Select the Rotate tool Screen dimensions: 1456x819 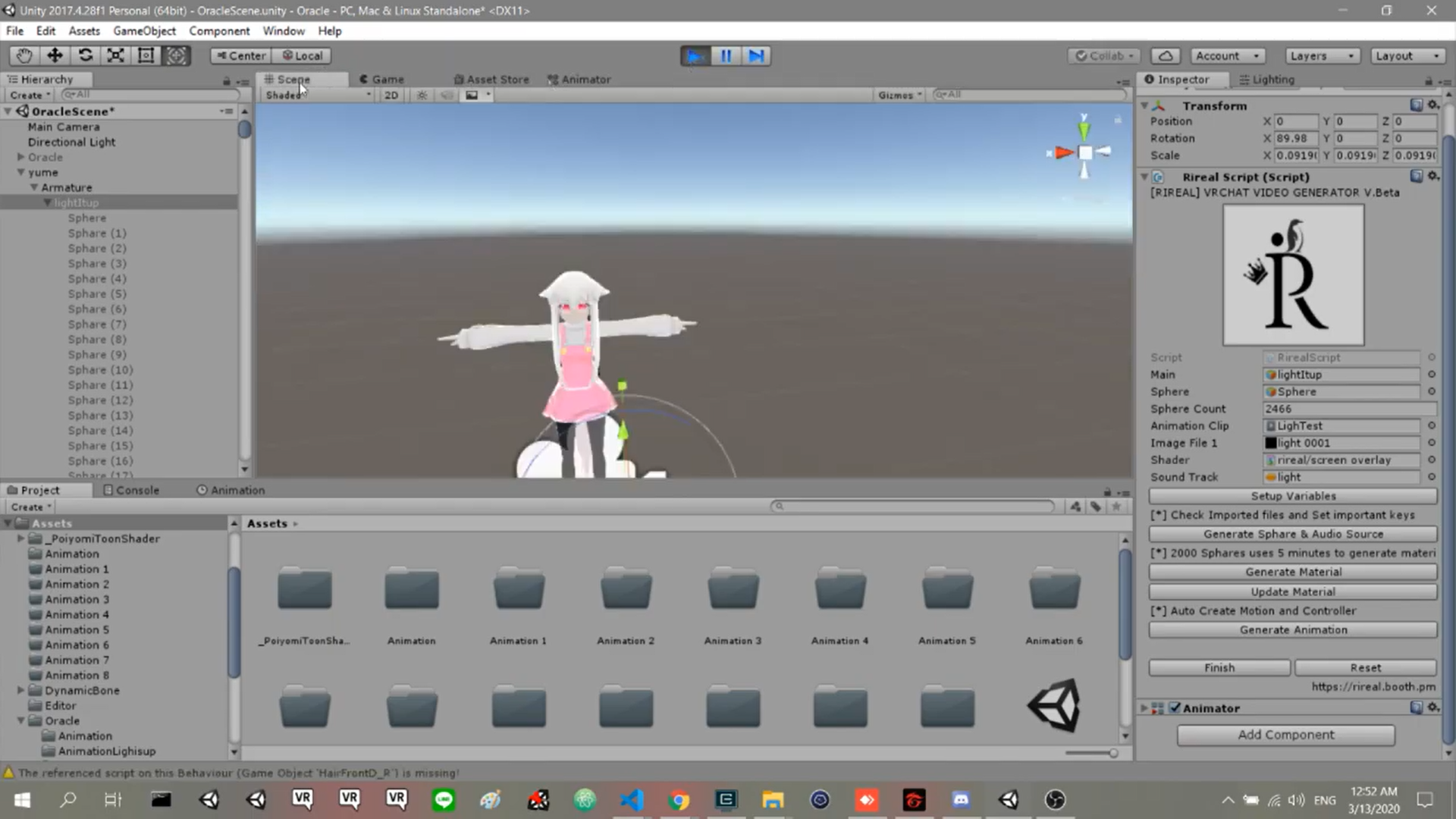click(x=85, y=55)
